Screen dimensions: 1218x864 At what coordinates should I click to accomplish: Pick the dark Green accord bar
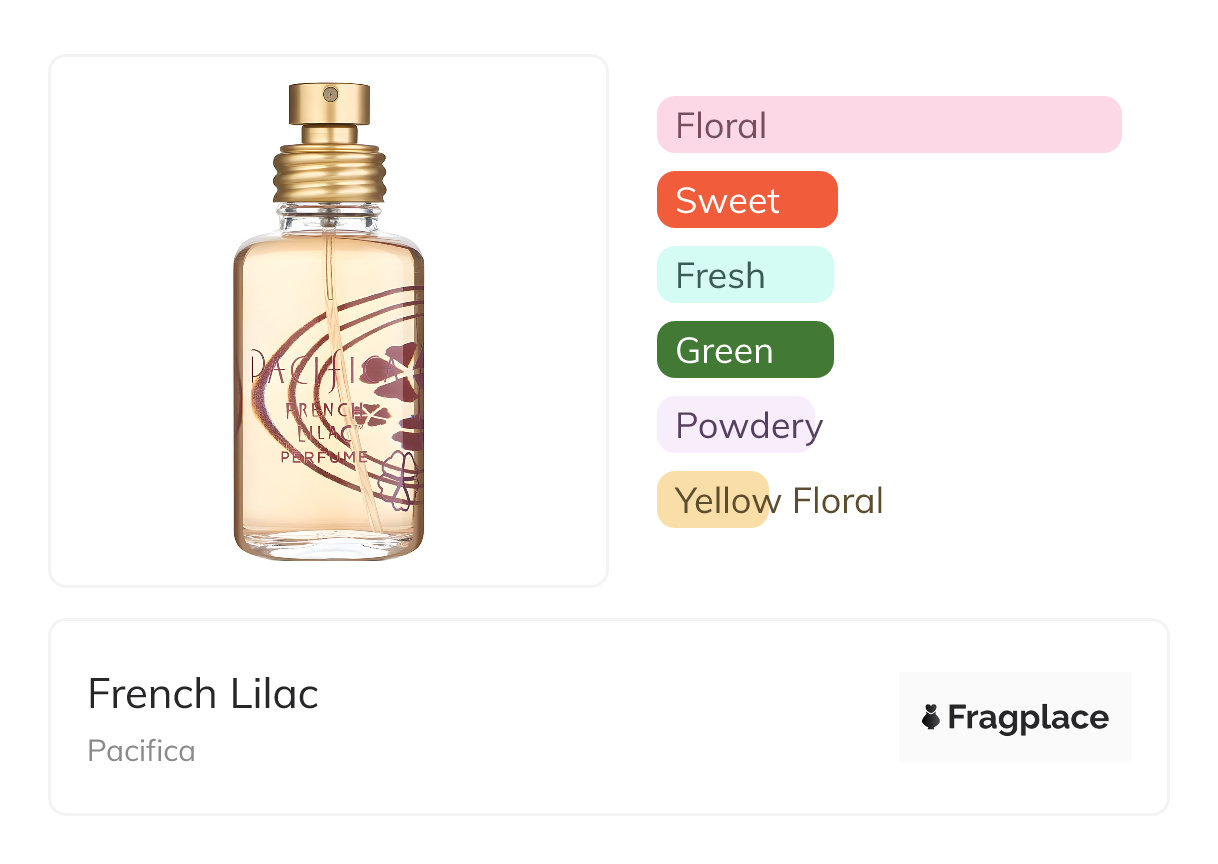[744, 350]
